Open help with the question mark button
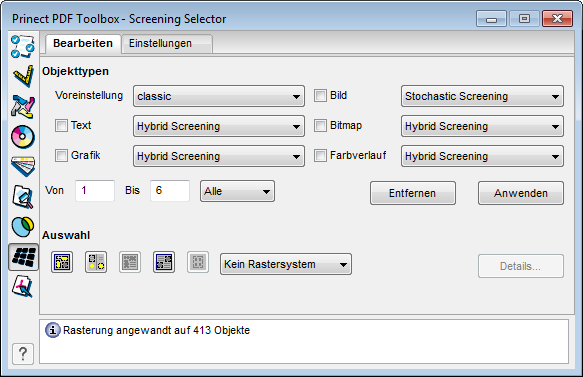Viewport: 583px width, 377px height. (x=23, y=354)
